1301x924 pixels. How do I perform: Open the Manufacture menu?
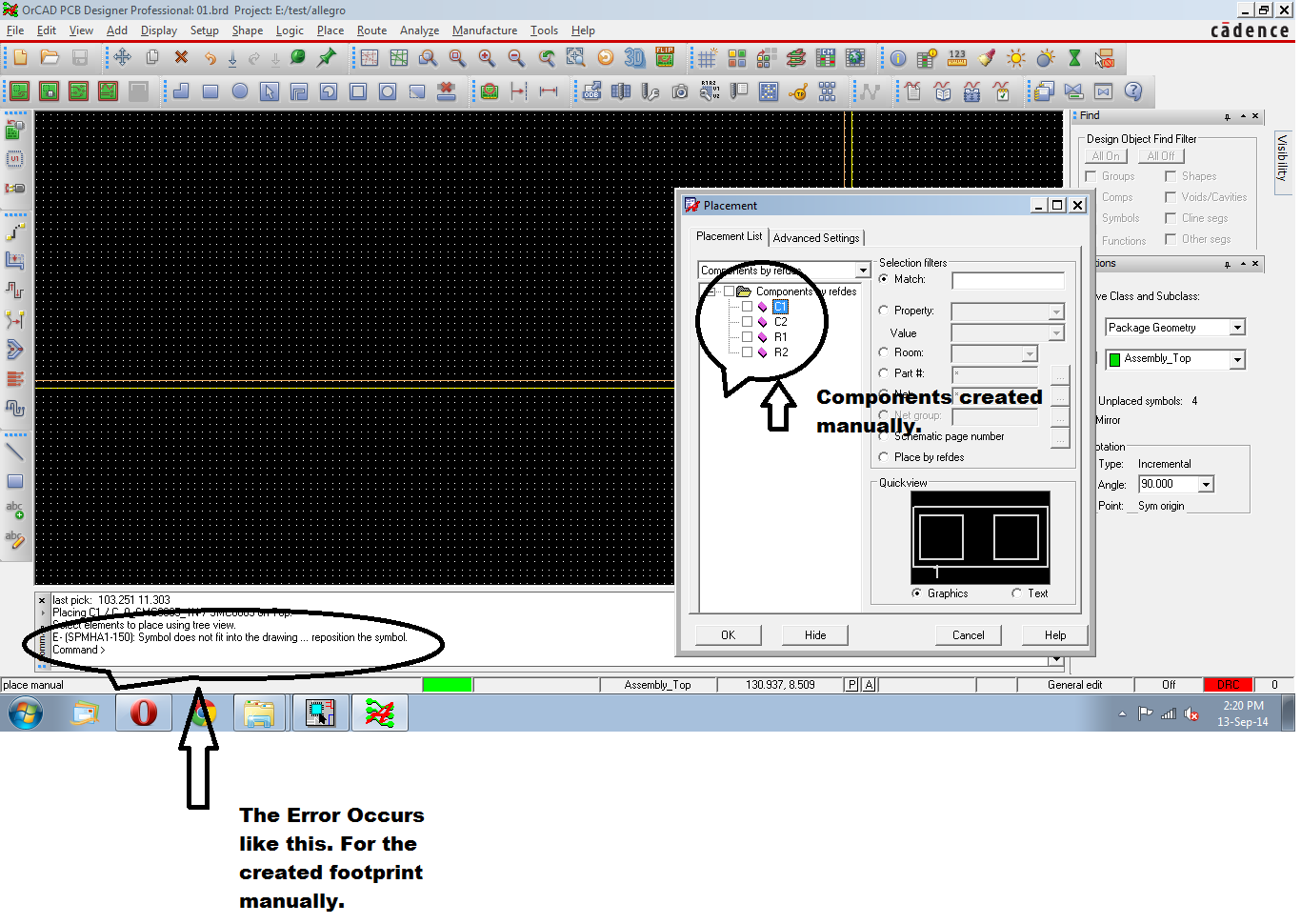click(x=484, y=30)
